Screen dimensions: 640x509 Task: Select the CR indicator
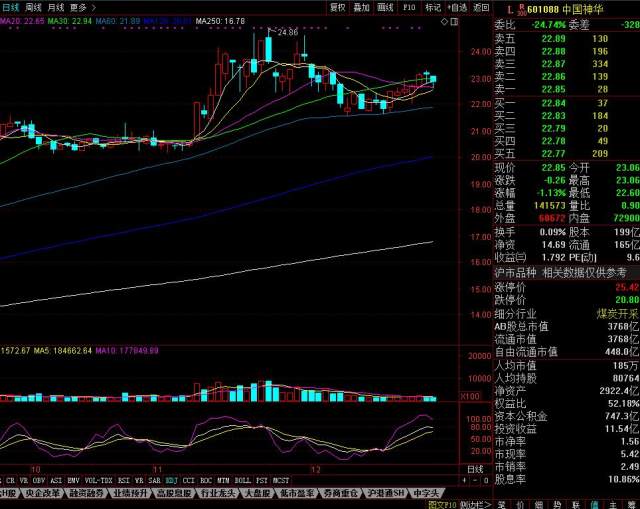[11, 480]
